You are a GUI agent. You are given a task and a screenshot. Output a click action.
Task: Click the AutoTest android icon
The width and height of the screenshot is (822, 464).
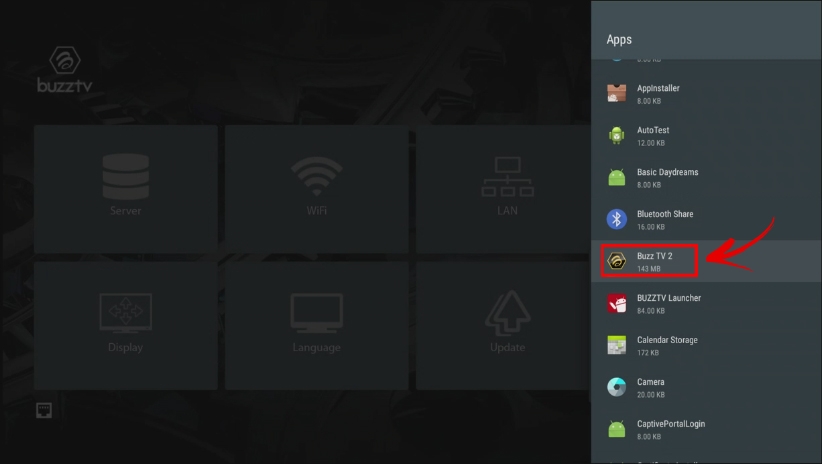(x=616, y=135)
